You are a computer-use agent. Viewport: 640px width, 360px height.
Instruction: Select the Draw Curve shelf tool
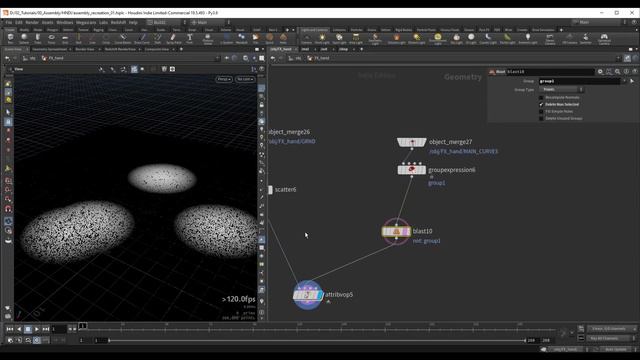[142, 38]
